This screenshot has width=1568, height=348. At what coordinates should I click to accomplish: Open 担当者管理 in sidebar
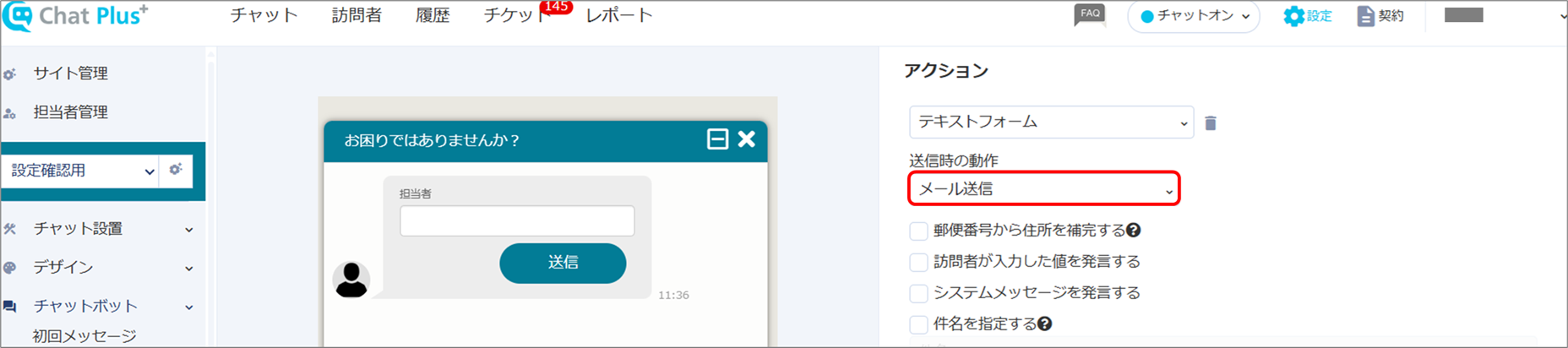[x=71, y=112]
